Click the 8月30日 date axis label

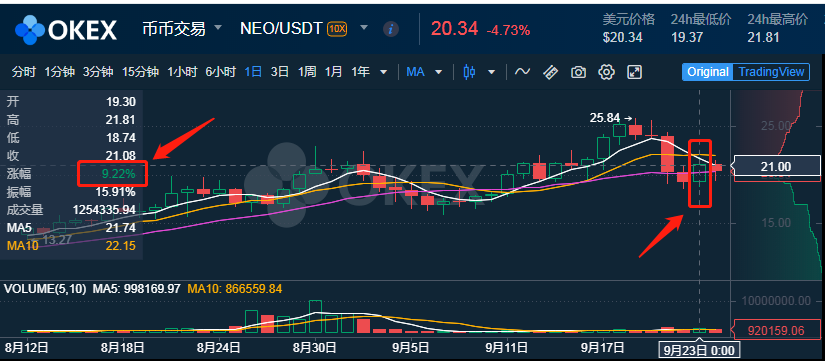click(x=315, y=348)
